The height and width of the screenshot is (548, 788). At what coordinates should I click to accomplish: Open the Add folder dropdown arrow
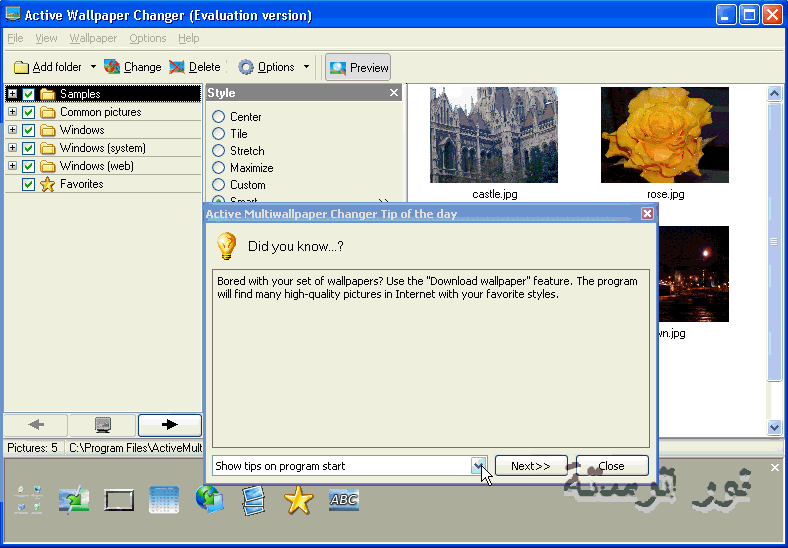[x=93, y=67]
